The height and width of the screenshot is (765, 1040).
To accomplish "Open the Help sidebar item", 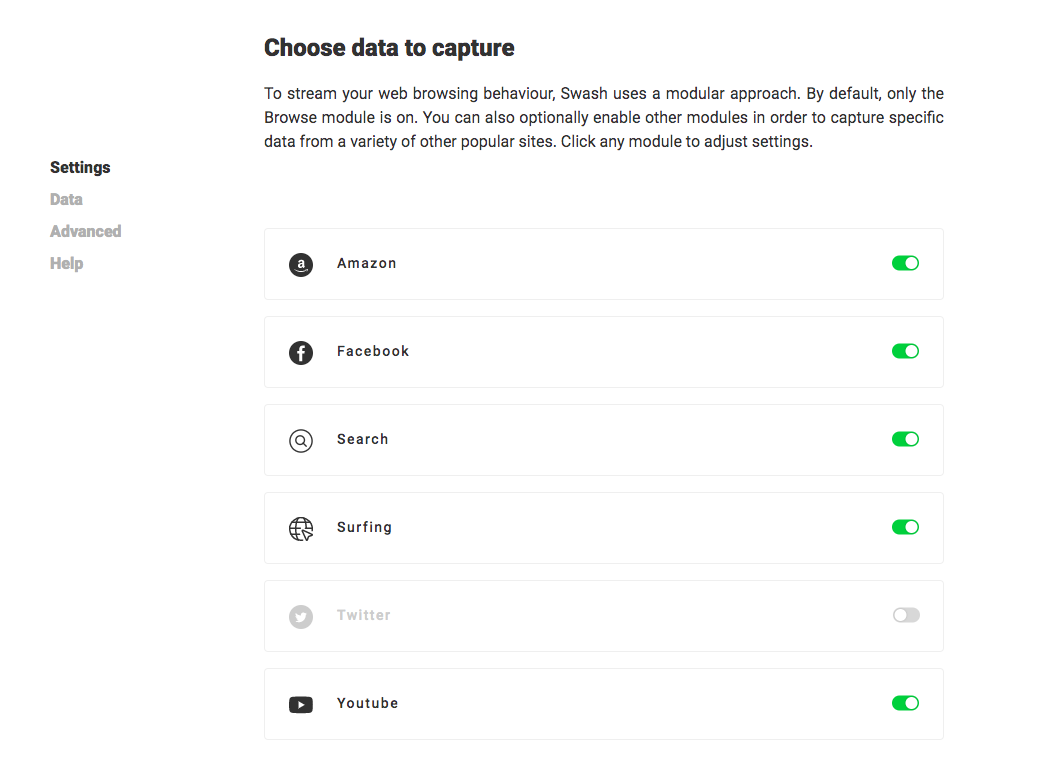I will tap(66, 263).
